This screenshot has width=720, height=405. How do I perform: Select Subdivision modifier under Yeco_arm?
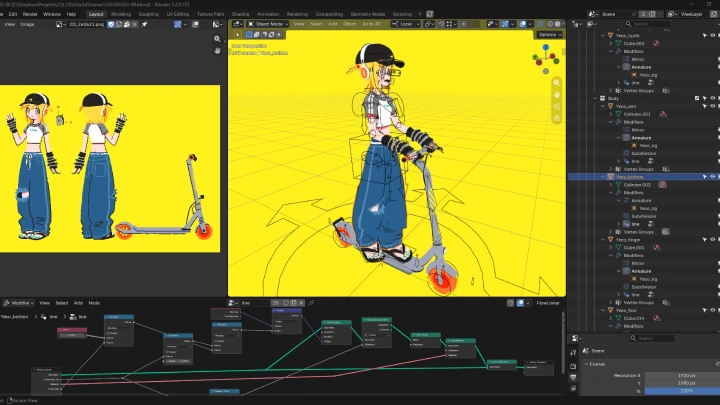(x=643, y=153)
